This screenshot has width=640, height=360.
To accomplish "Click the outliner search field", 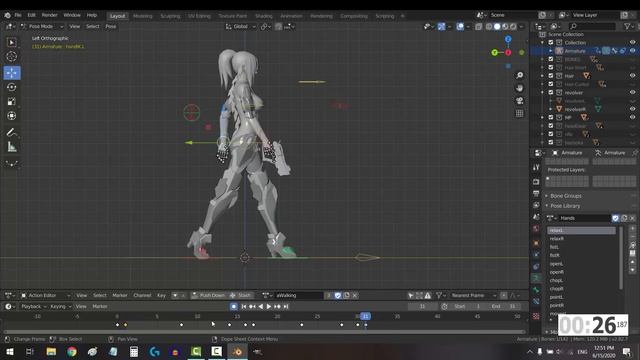I will 592,27.
